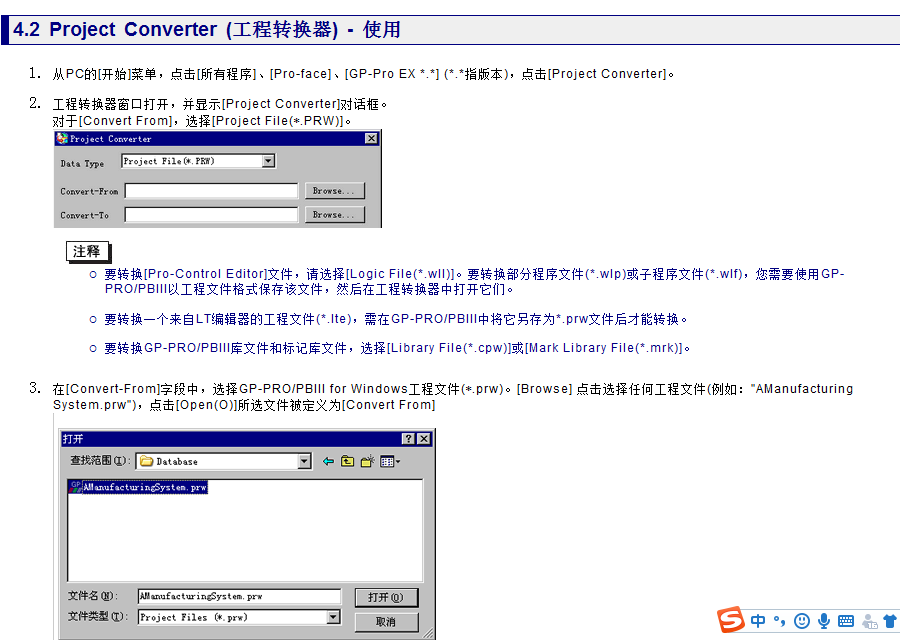Click the 打开(O) open button
900x640 pixels.
[x=385, y=597]
